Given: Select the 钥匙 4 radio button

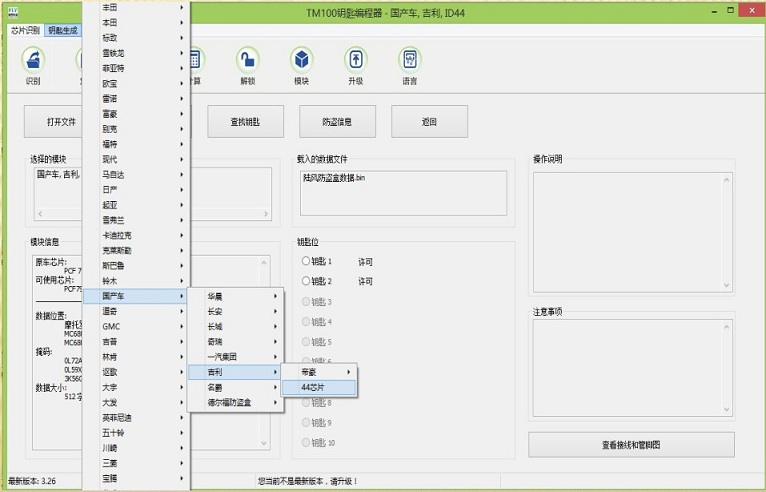Looking at the screenshot, I should pyautogui.click(x=306, y=321).
